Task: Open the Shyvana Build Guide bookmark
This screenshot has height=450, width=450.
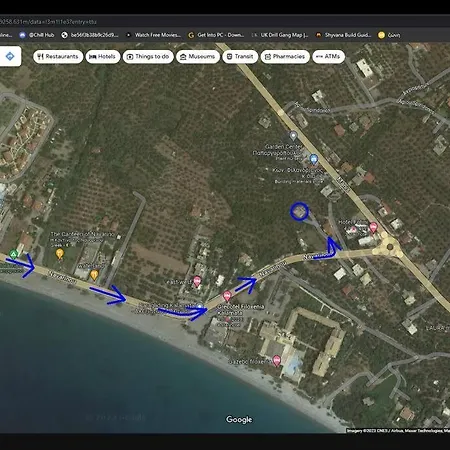Action: point(343,35)
